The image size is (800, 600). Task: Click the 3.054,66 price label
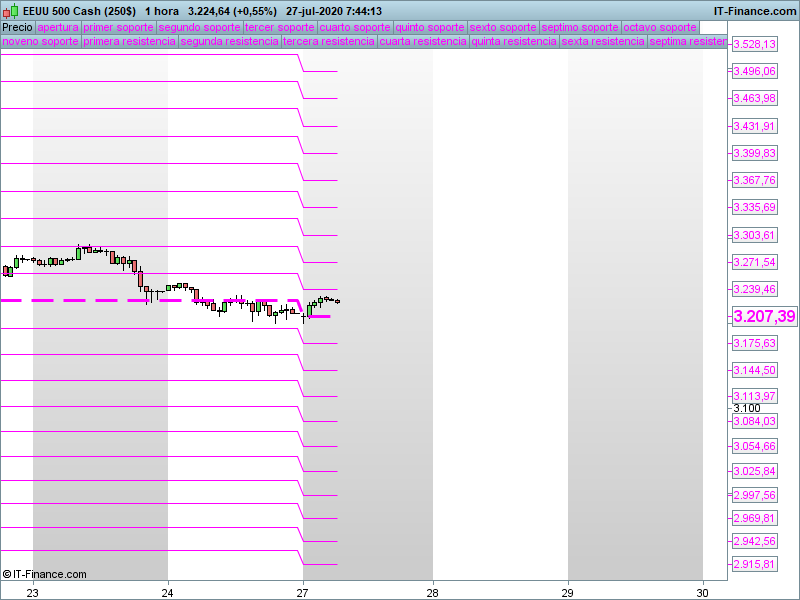755,446
